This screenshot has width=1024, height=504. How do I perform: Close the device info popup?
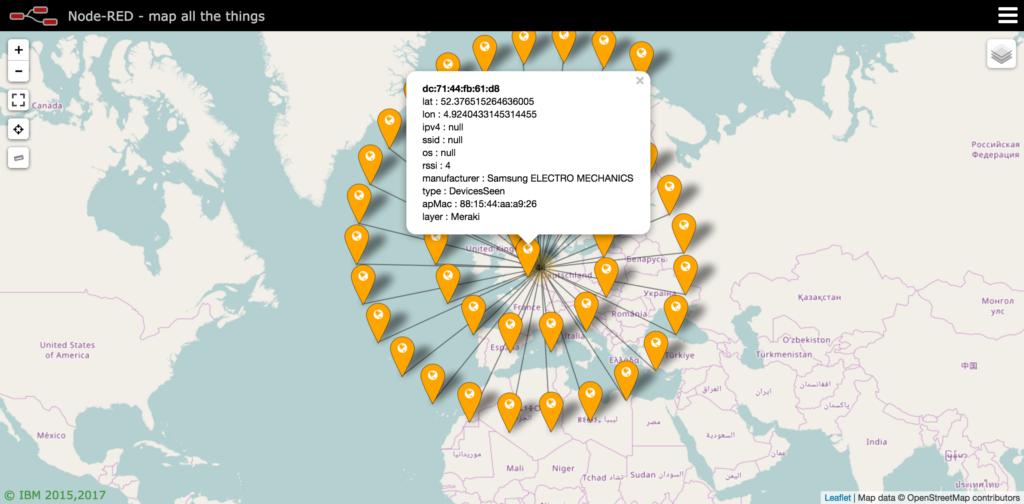(x=640, y=80)
